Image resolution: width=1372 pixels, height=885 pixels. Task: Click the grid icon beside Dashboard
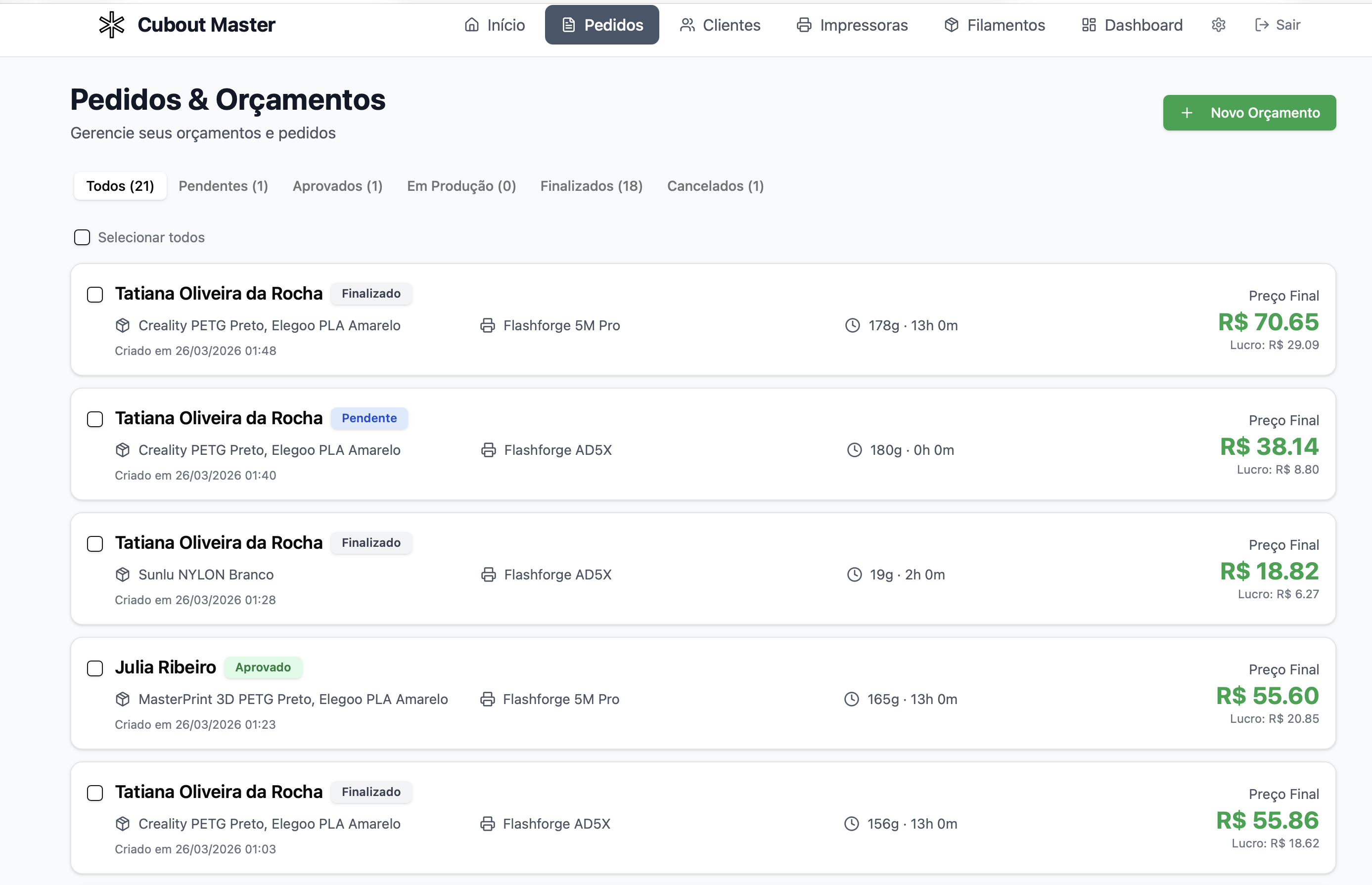1089,25
